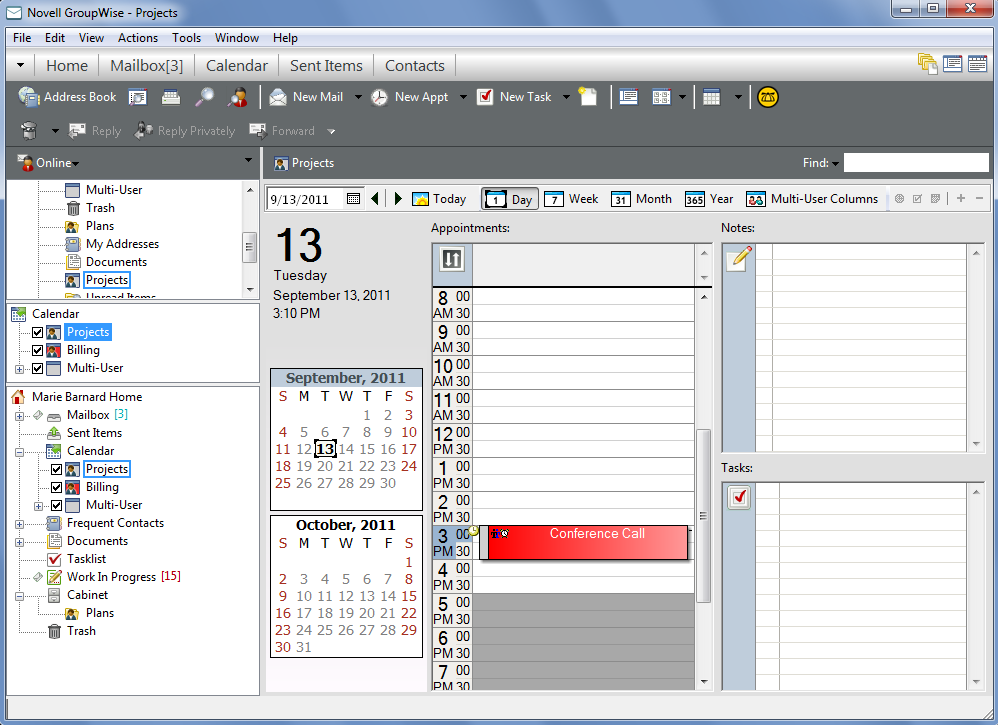998x725 pixels.
Task: Select Plans under Cabinet
Action: pyautogui.click(x=100, y=613)
